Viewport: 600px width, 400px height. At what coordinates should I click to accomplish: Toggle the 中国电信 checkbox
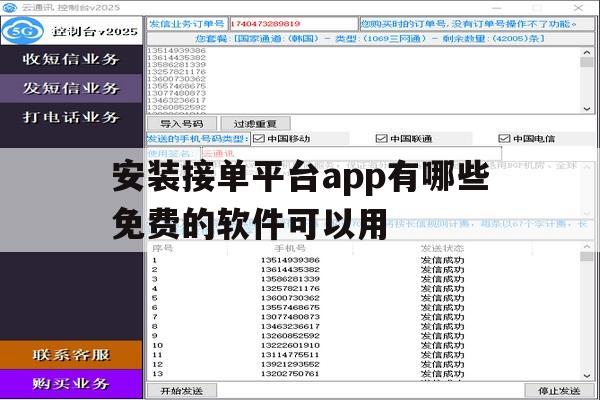point(504,139)
